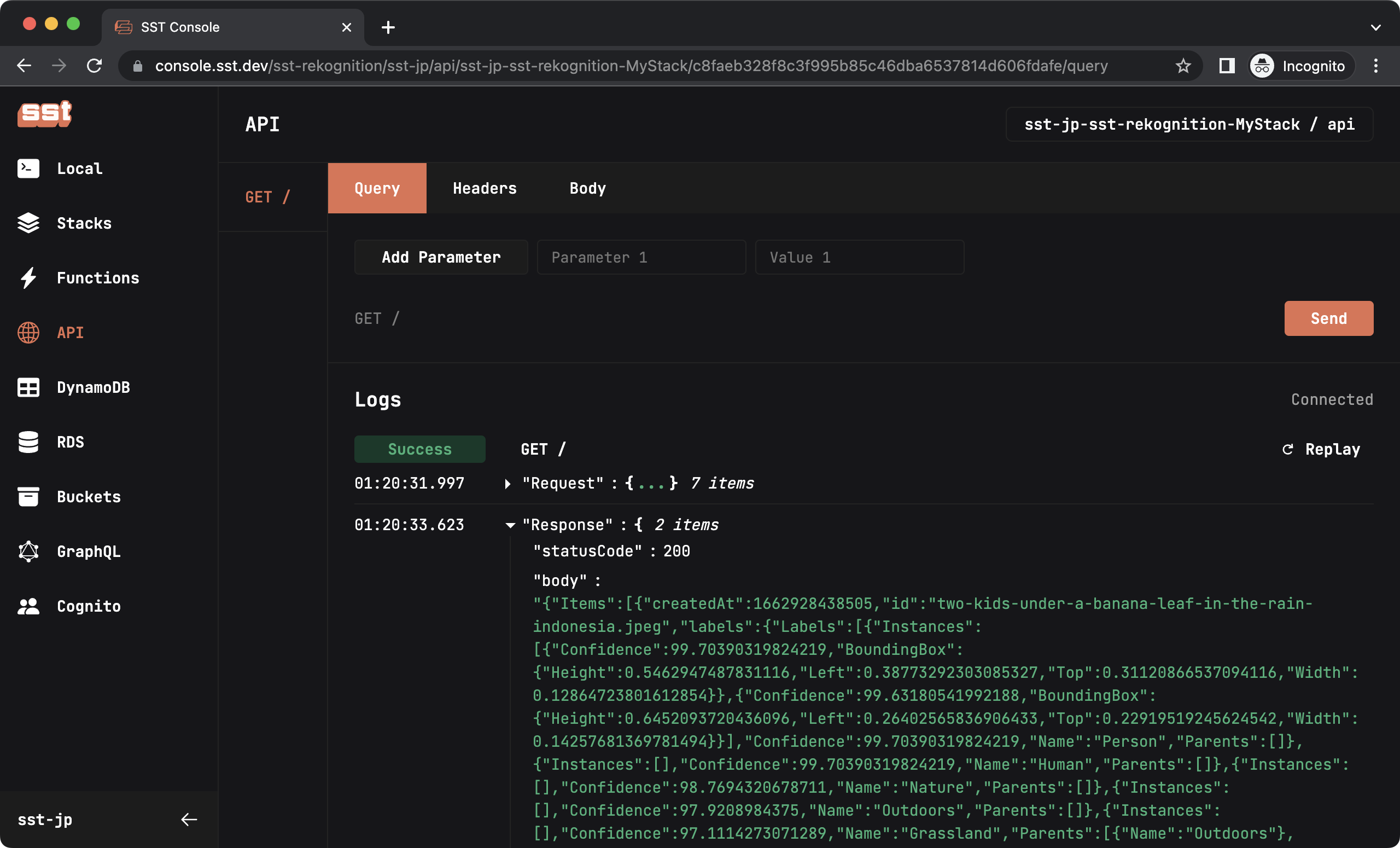Viewport: 1400px width, 848px height.
Task: Click the browser forward arrow
Action: pos(59,66)
